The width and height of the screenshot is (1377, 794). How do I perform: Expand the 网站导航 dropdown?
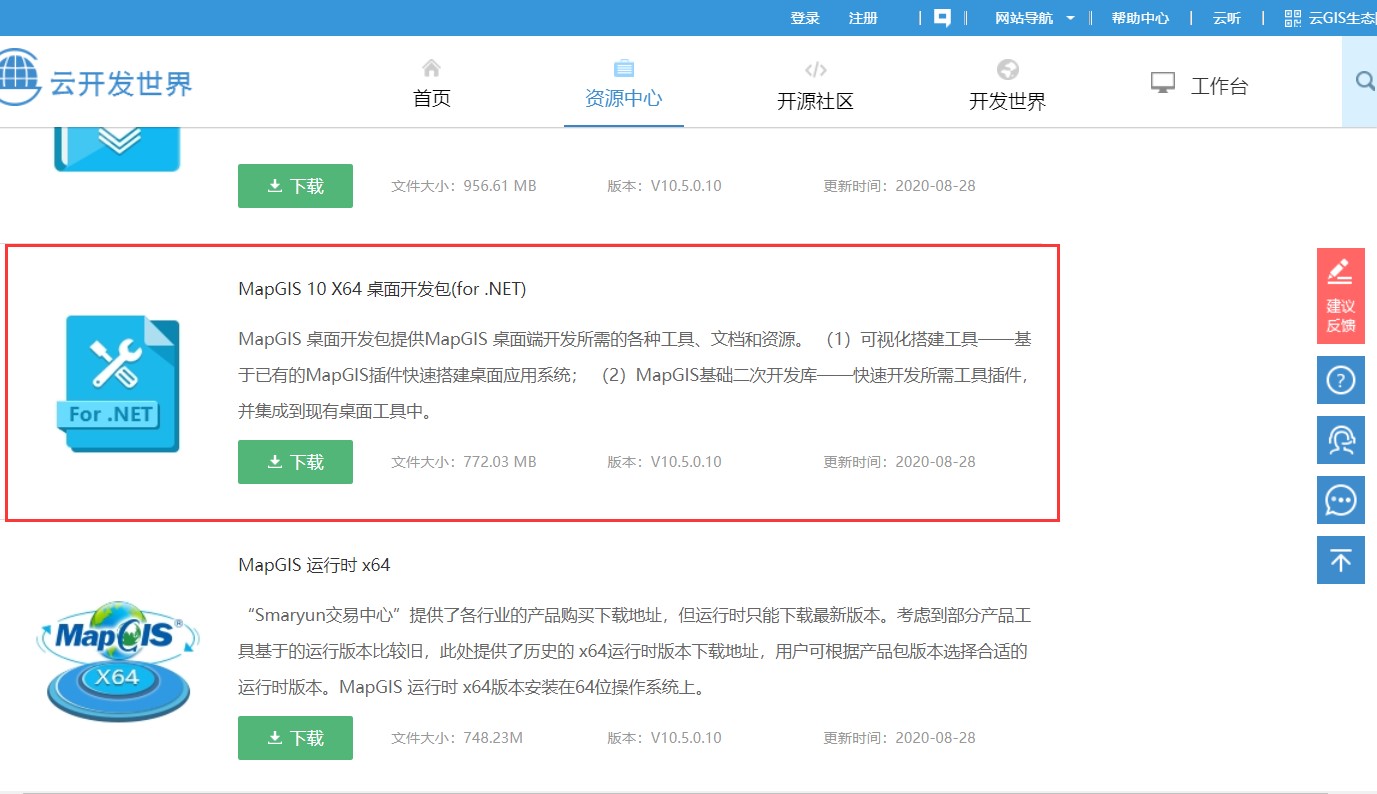point(1035,18)
